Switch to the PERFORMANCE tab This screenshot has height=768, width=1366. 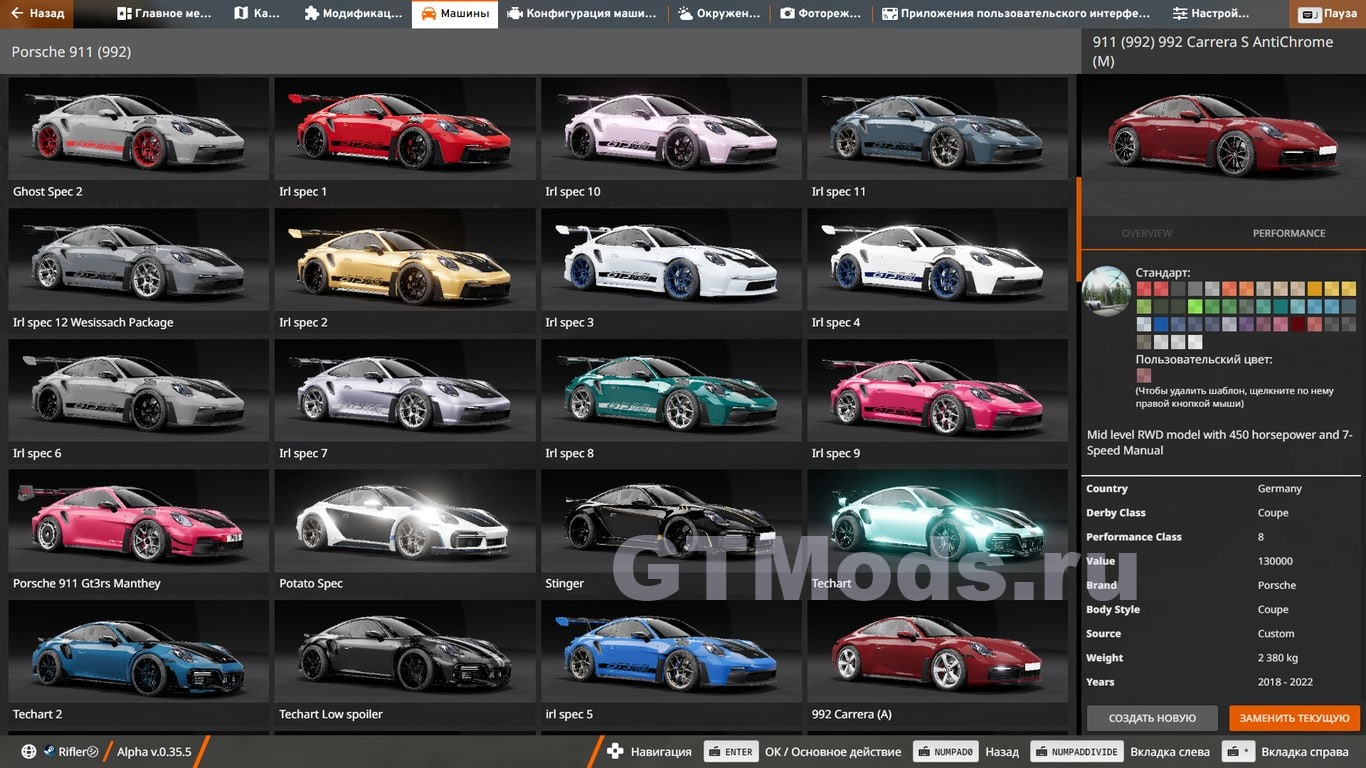click(1288, 233)
